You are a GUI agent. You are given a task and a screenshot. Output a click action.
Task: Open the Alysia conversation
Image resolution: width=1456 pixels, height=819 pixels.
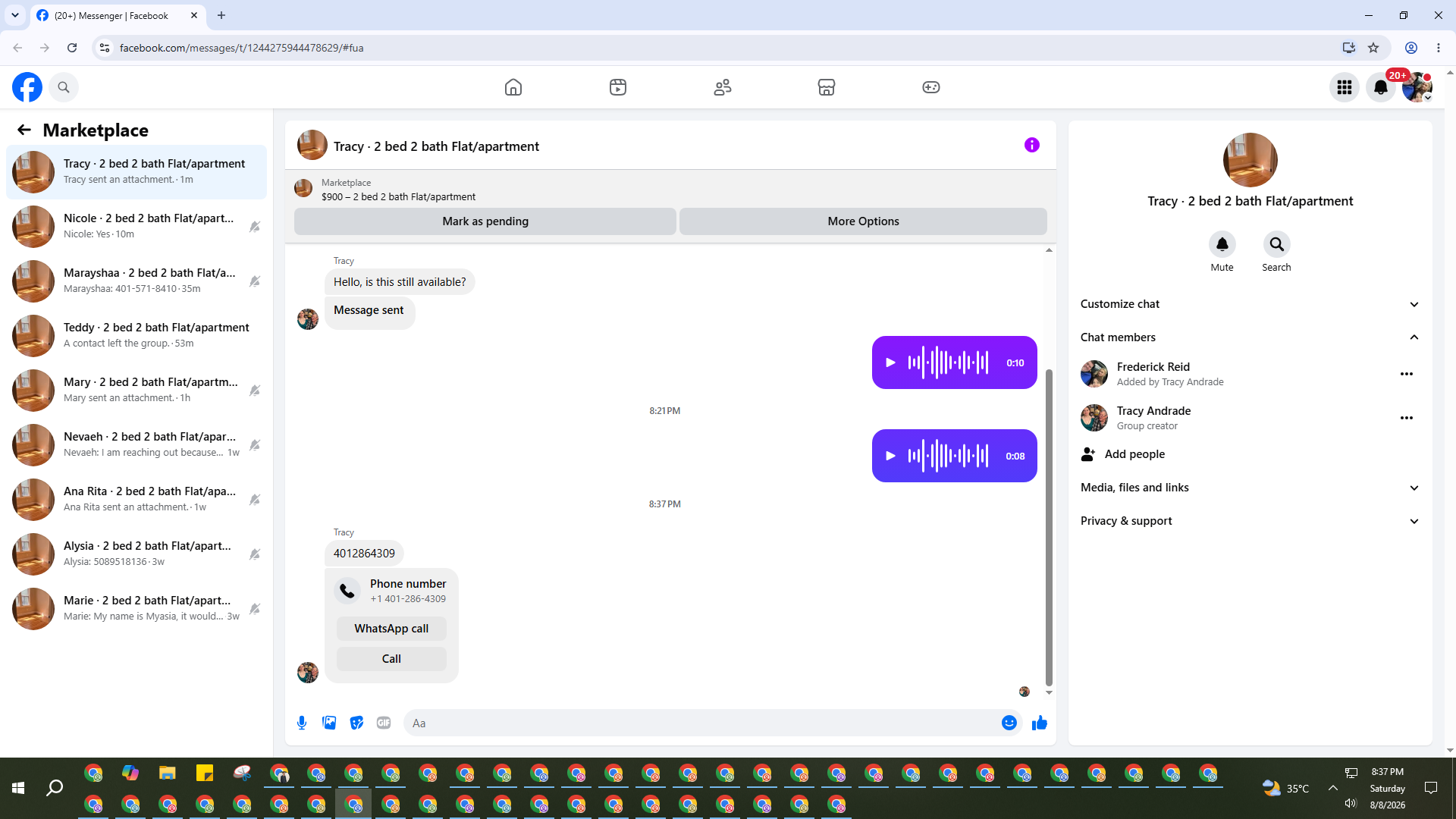click(136, 554)
